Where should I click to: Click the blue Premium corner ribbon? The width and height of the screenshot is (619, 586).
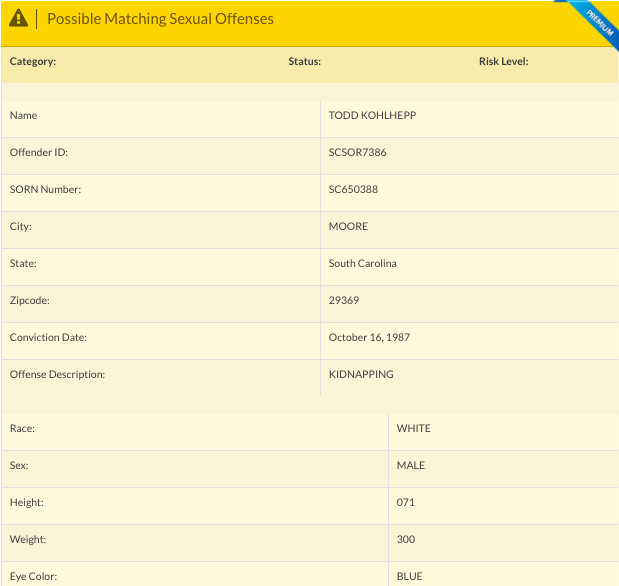599,20
